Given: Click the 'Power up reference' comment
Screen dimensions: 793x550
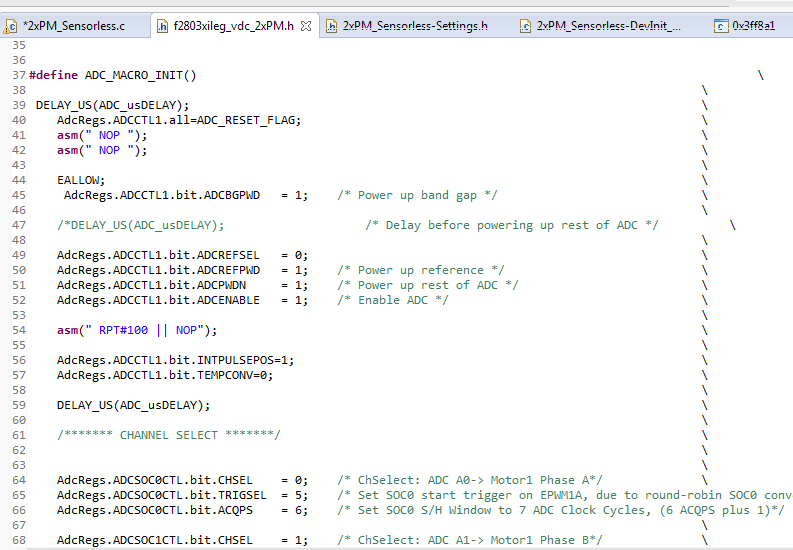Looking at the screenshot, I should 421,270.
